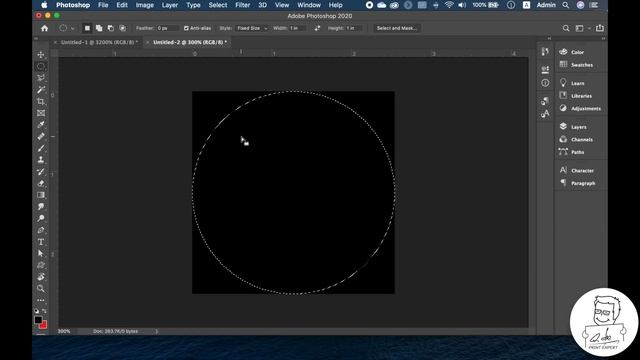Select the Magic Wand tool
This screenshot has width=640, height=360.
click(x=41, y=90)
